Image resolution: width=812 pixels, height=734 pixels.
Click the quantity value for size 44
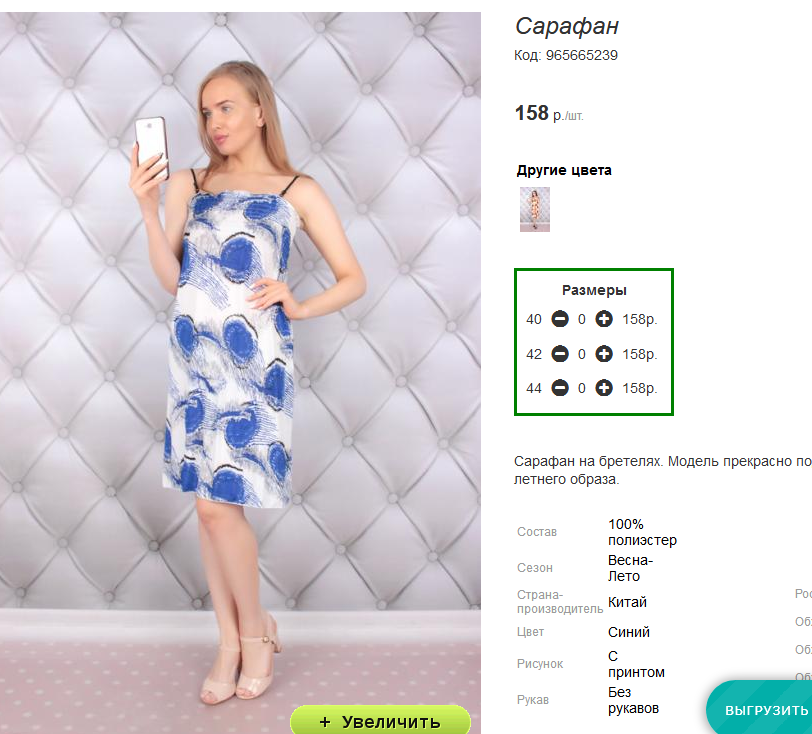point(582,388)
